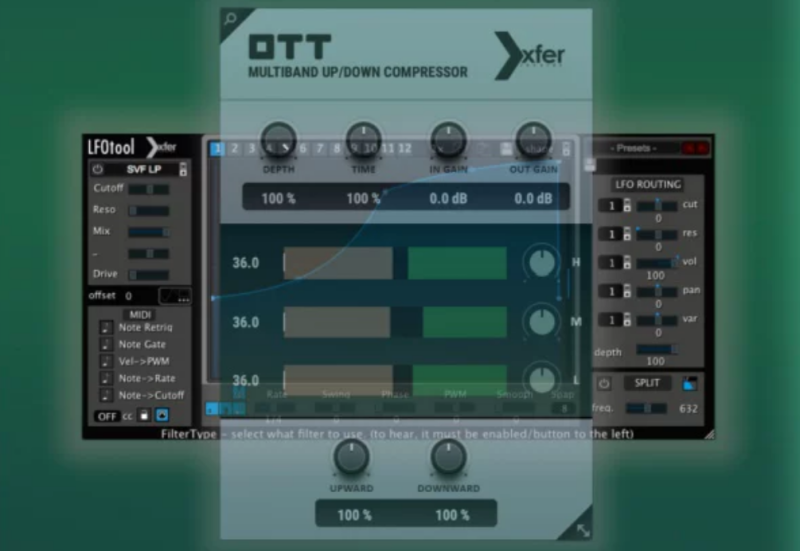Click the LFO ROUTING header
Image resolution: width=800 pixels, height=551 pixels.
(648, 184)
